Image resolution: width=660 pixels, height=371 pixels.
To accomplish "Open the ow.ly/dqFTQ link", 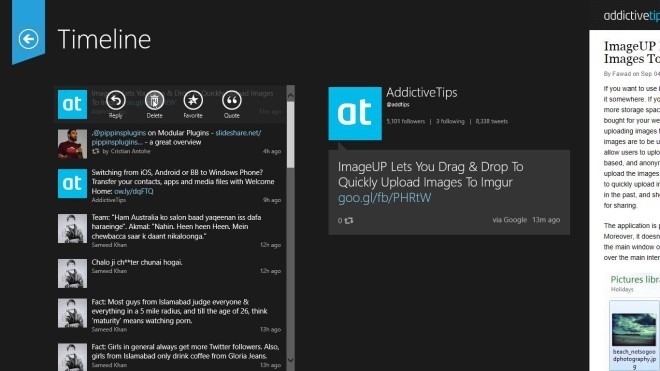I will pyautogui.click(x=133, y=191).
